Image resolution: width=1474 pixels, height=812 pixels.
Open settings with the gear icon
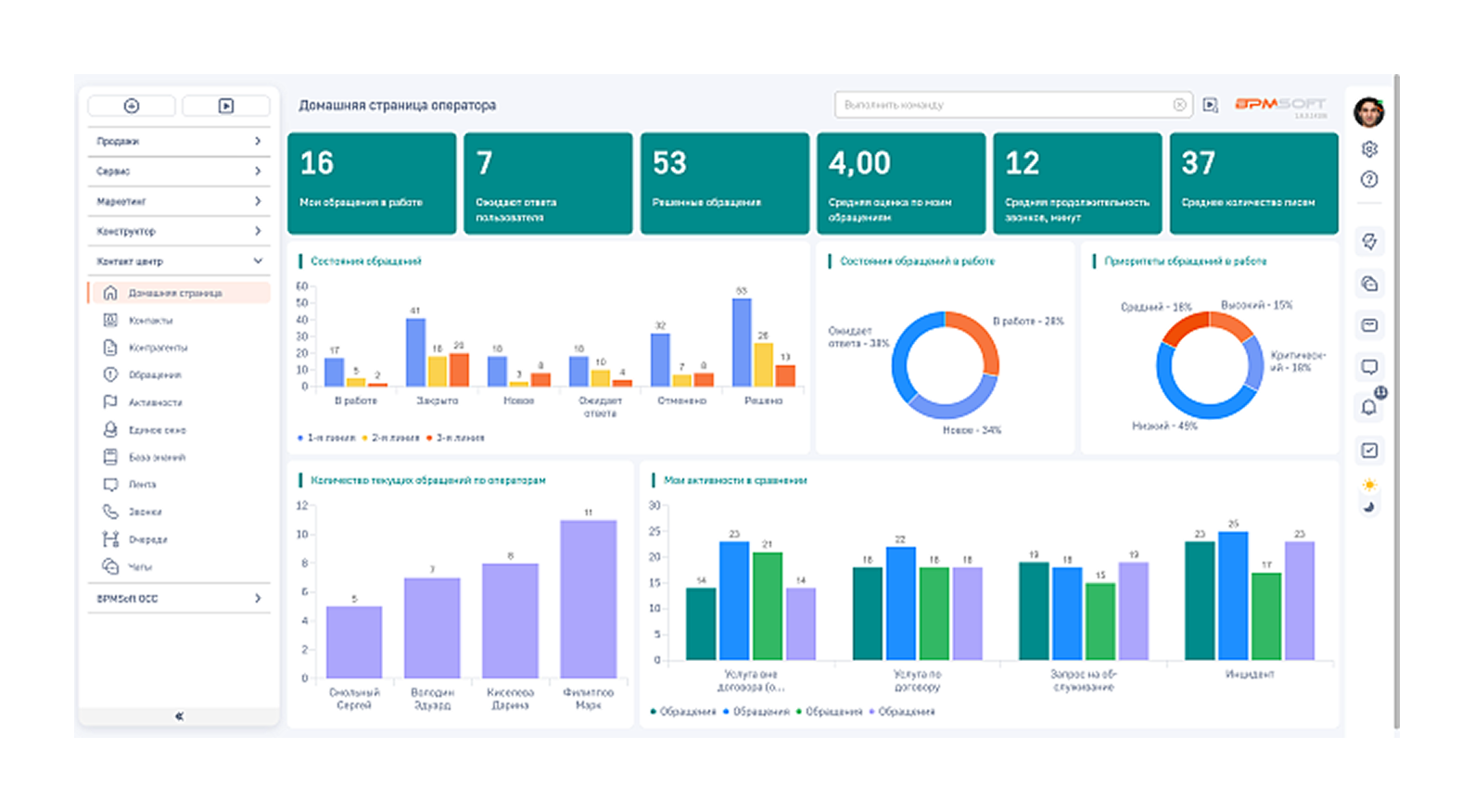pos(1369,149)
